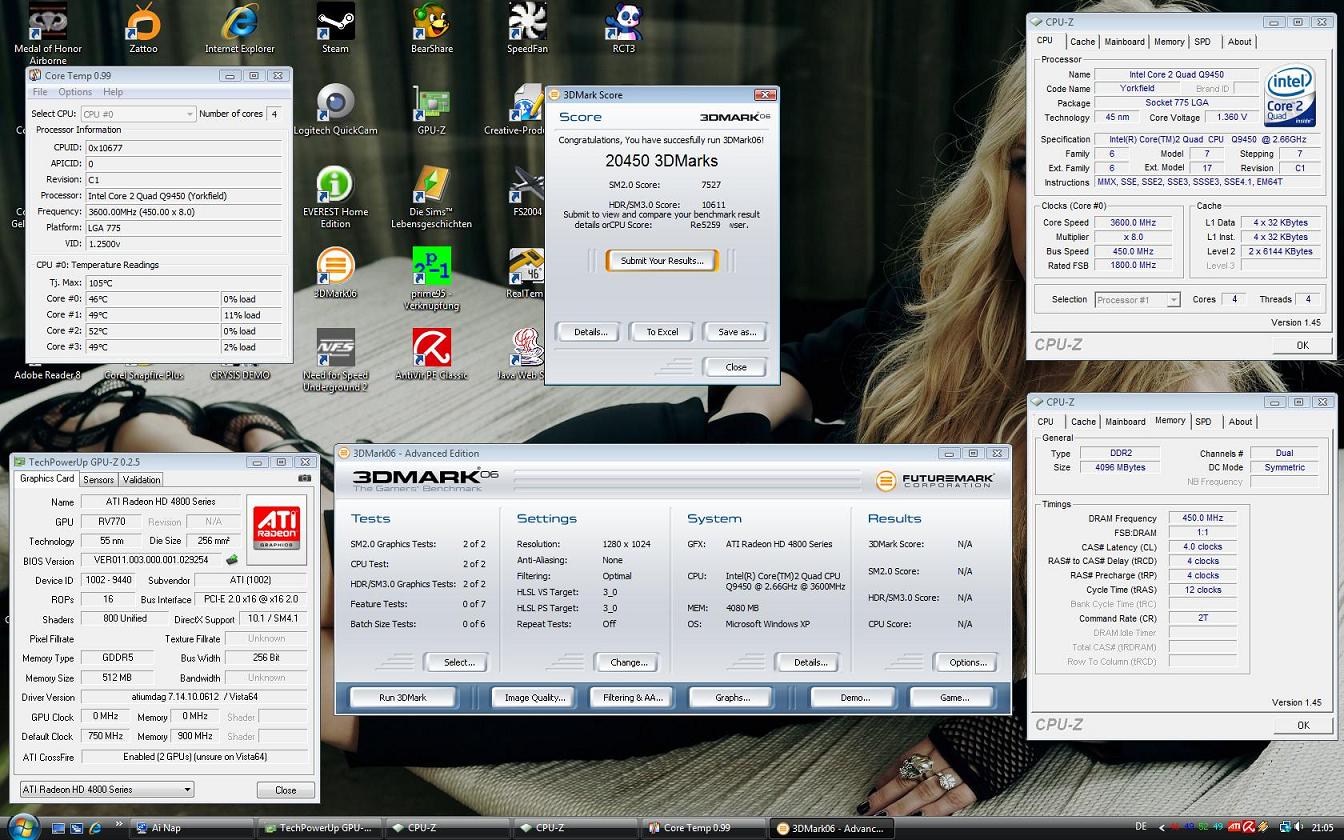Click the Number of cores field in Core Temp
The image size is (1344, 840).
[x=273, y=114]
